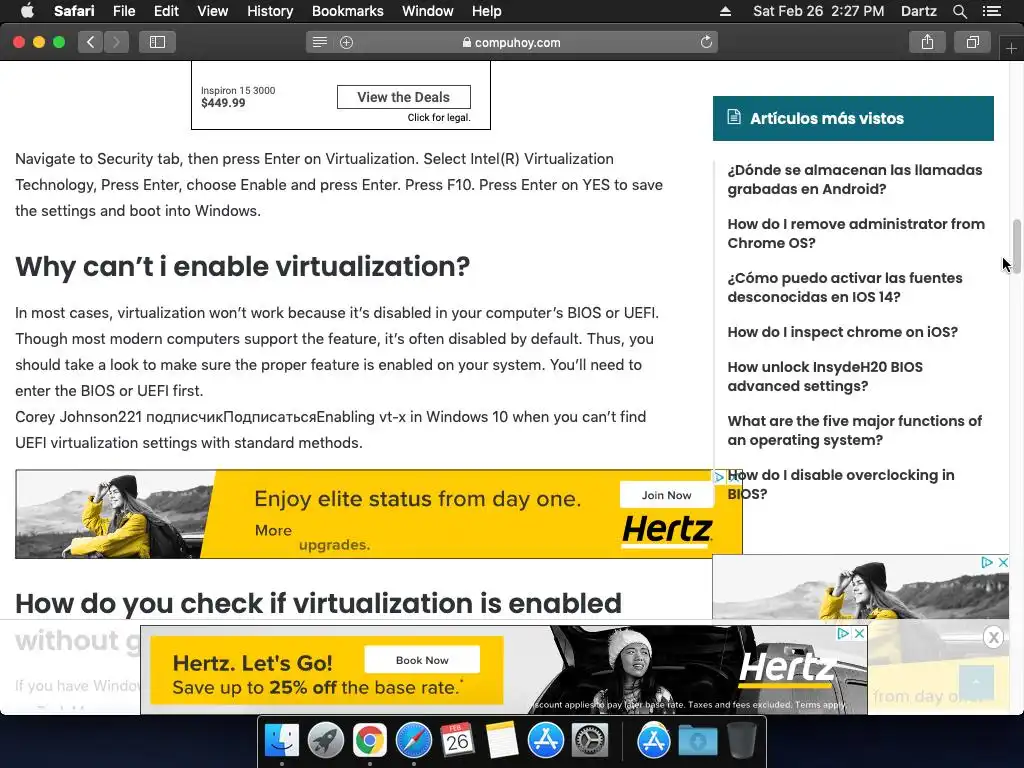Image resolution: width=1024 pixels, height=768 pixels.
Task: Click the Dartz user name in menu bar
Action: pyautogui.click(x=918, y=11)
